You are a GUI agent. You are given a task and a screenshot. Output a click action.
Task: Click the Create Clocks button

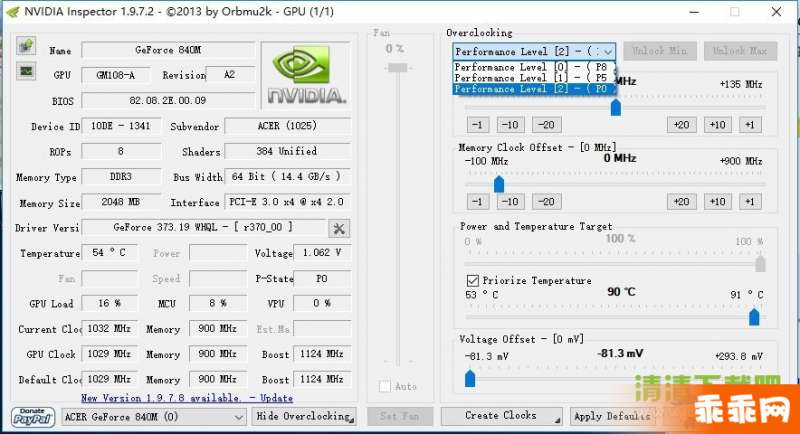tap(501, 416)
